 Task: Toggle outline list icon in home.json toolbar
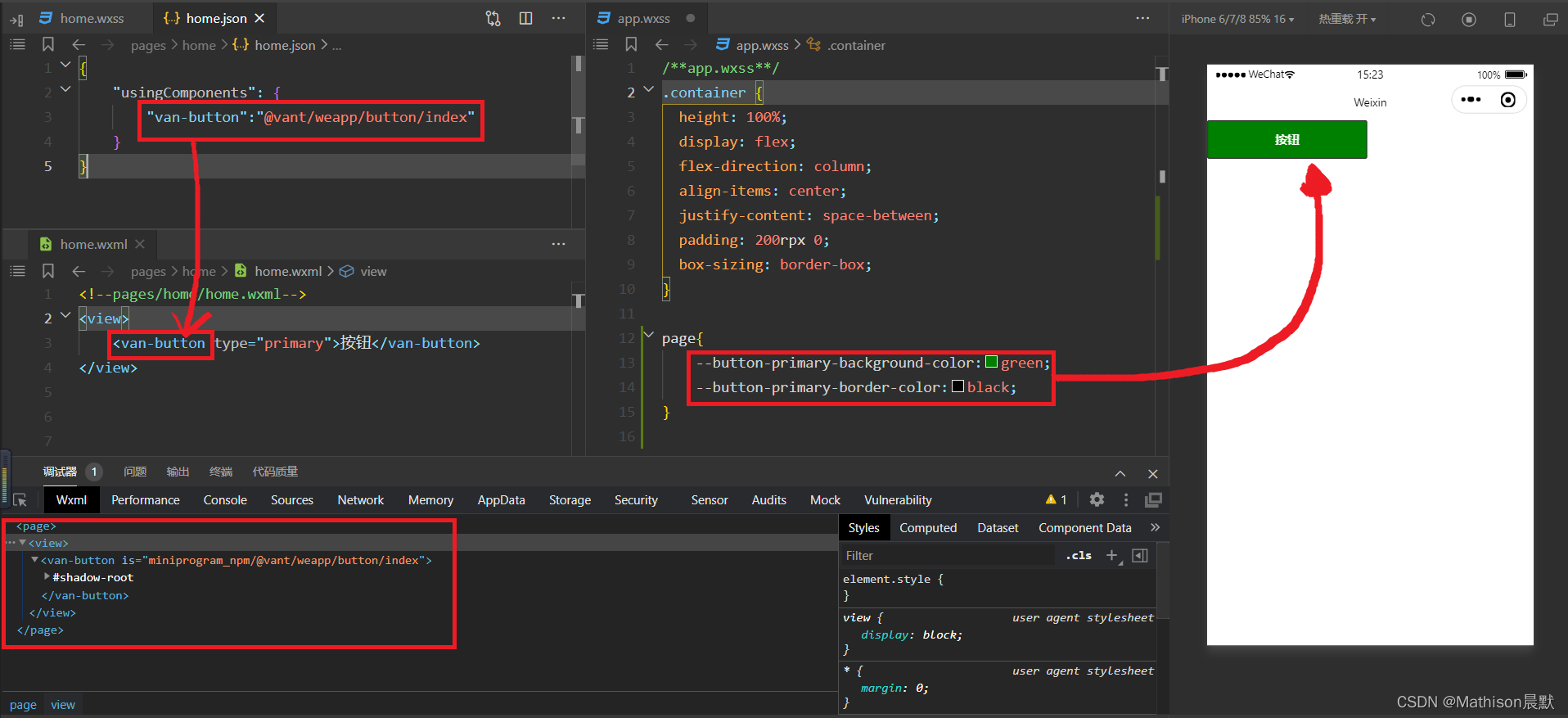point(17,44)
